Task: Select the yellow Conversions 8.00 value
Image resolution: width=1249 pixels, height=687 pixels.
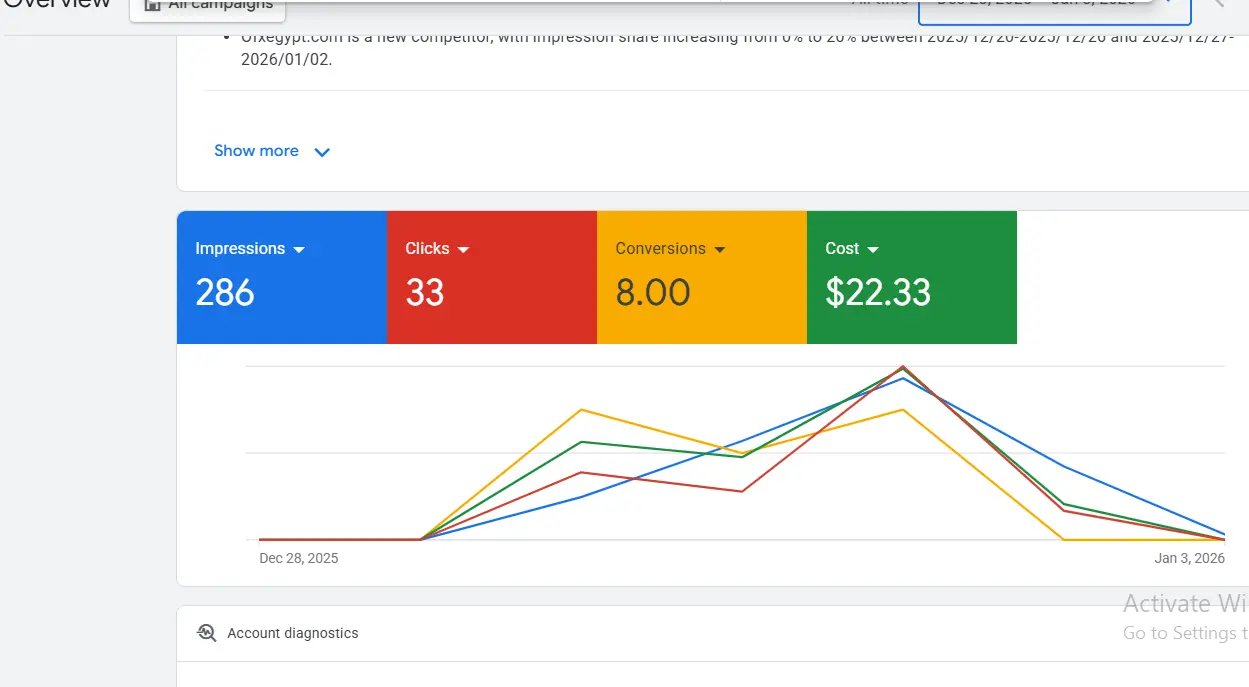Action: pyautogui.click(x=652, y=293)
